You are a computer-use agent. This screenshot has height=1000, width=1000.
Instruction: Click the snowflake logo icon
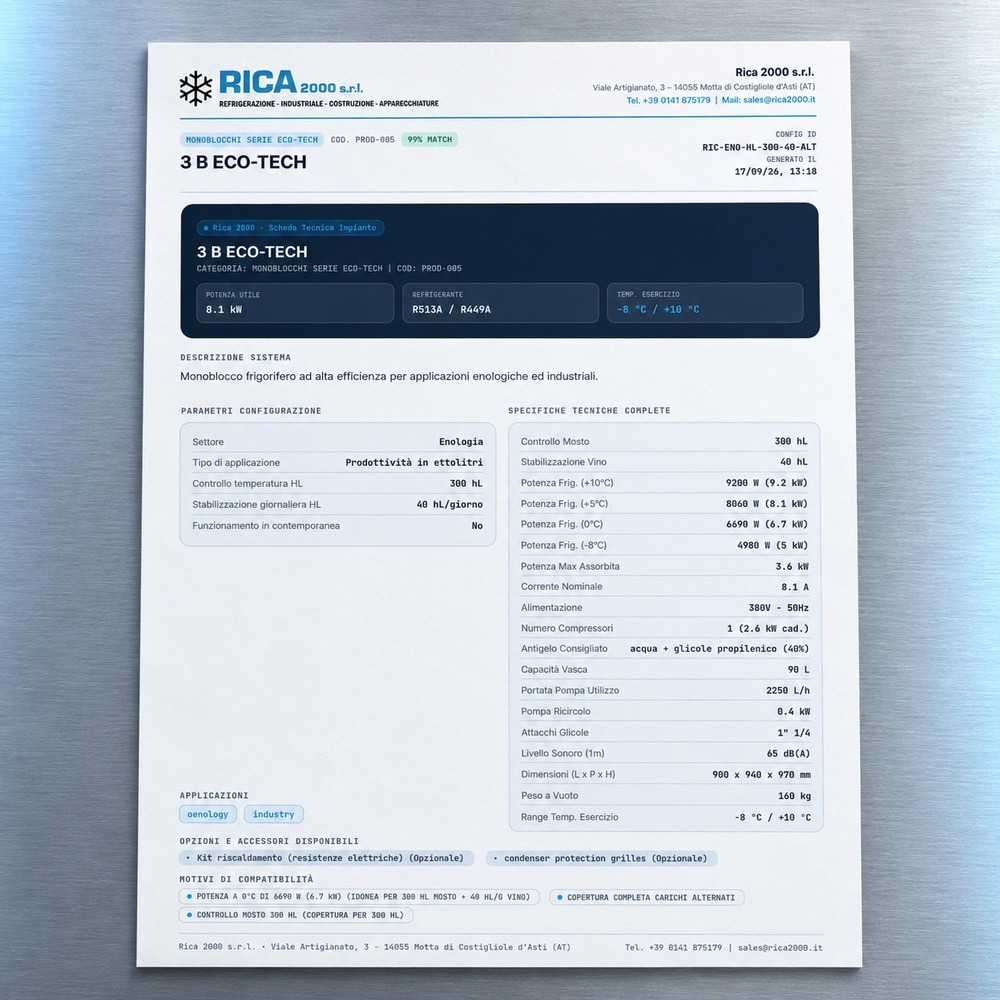pyautogui.click(x=195, y=88)
